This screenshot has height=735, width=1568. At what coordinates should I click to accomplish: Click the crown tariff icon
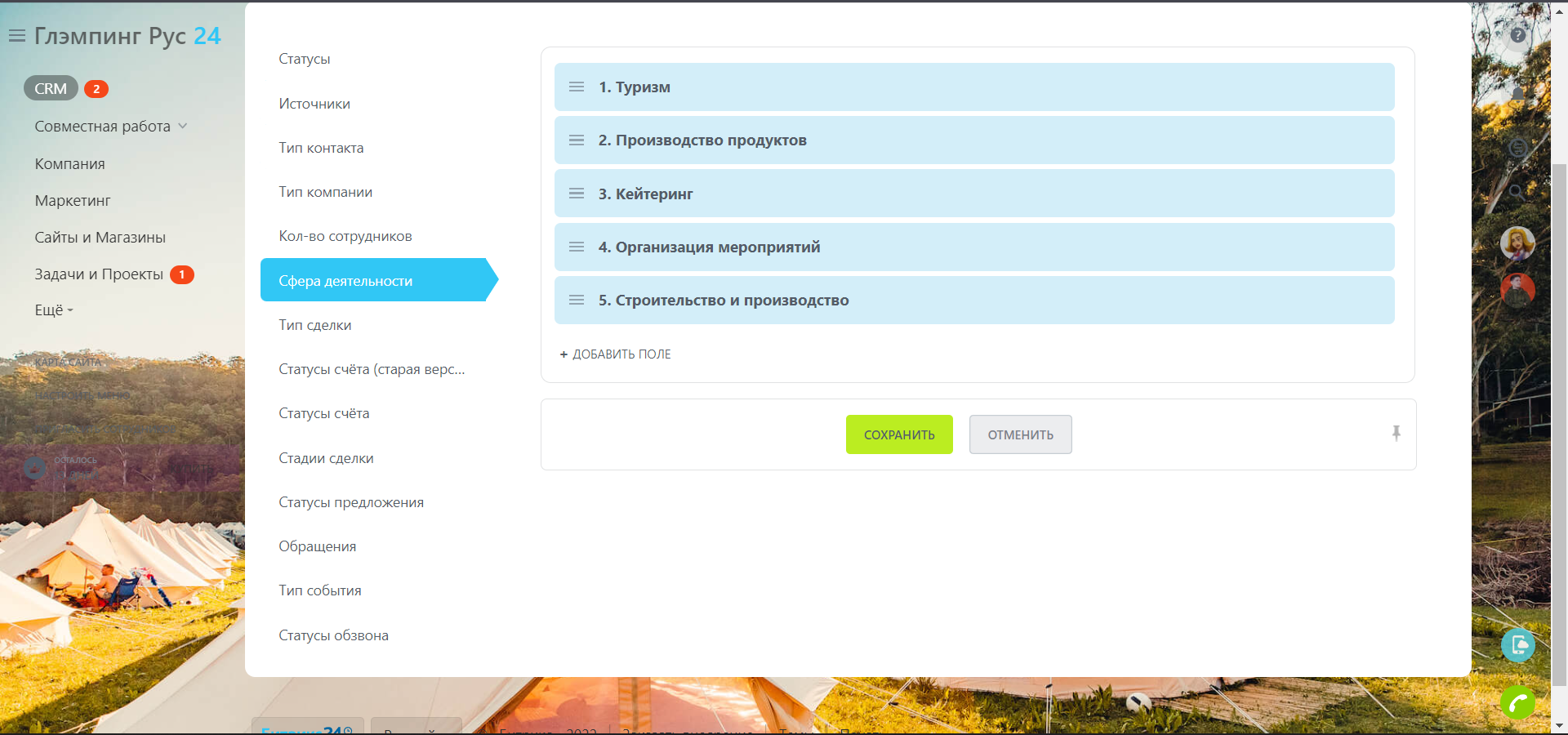(34, 469)
